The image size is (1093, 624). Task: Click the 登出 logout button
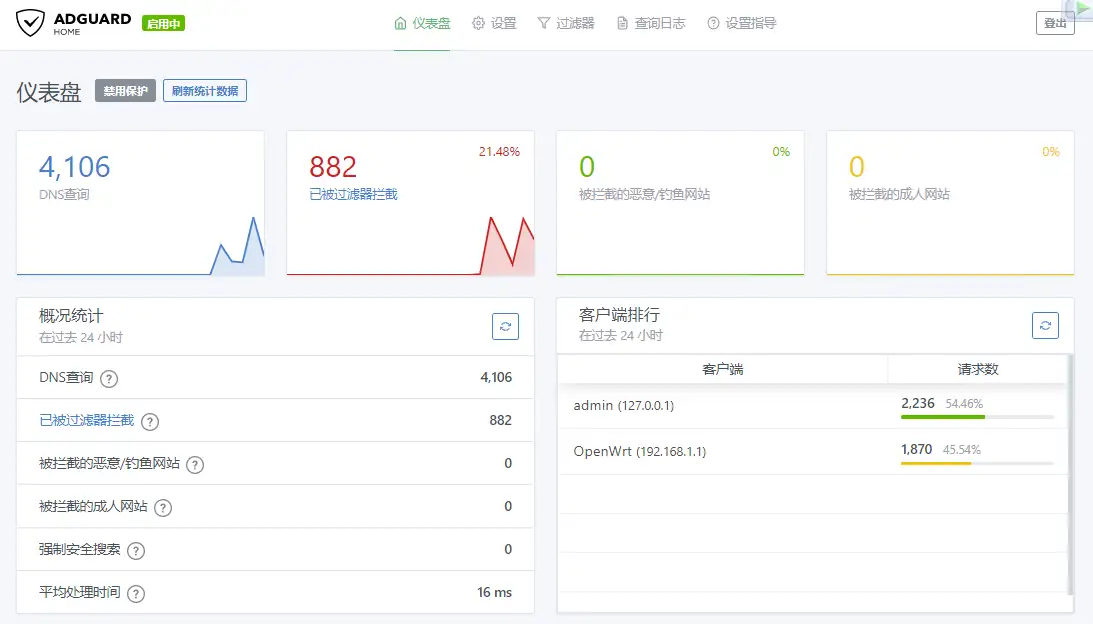click(x=1055, y=23)
